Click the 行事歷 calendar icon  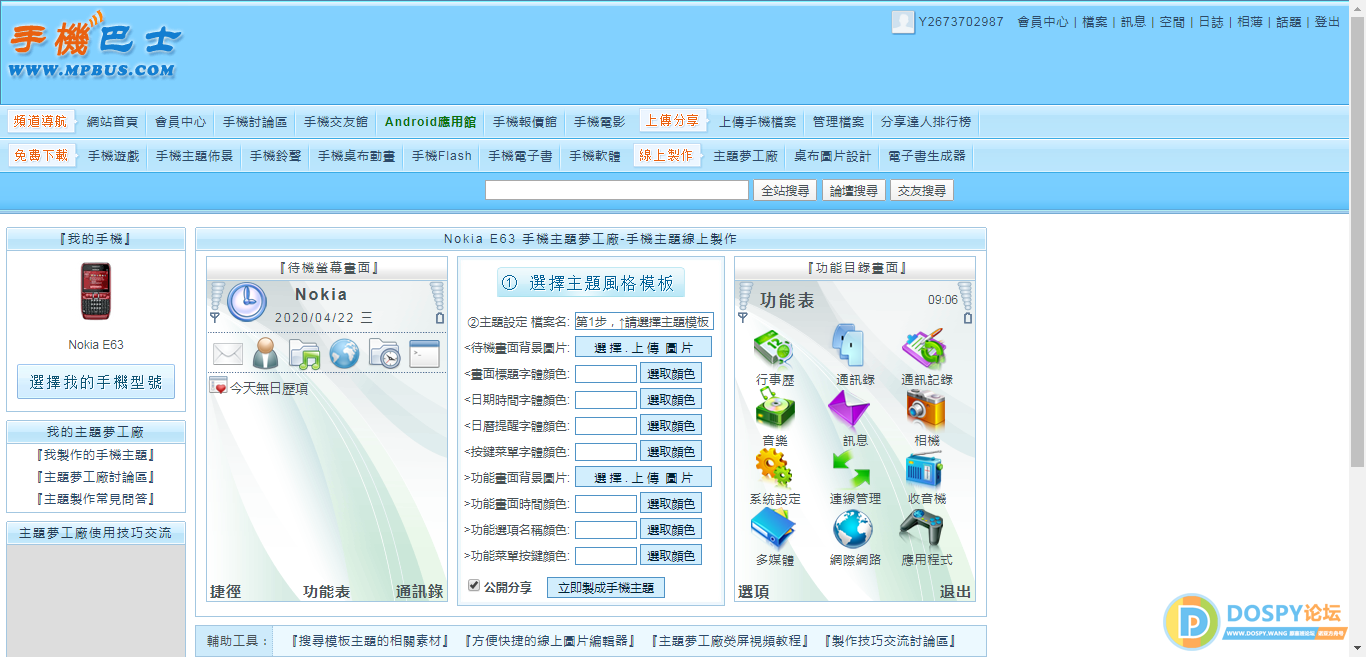774,347
